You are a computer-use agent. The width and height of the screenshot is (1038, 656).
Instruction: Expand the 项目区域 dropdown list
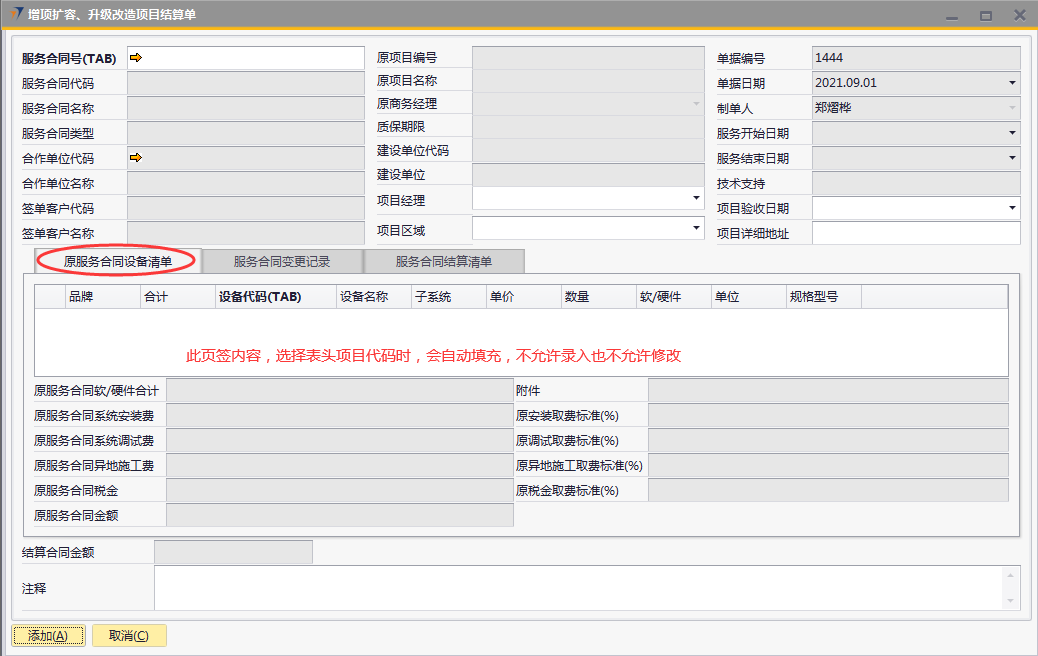tap(696, 229)
